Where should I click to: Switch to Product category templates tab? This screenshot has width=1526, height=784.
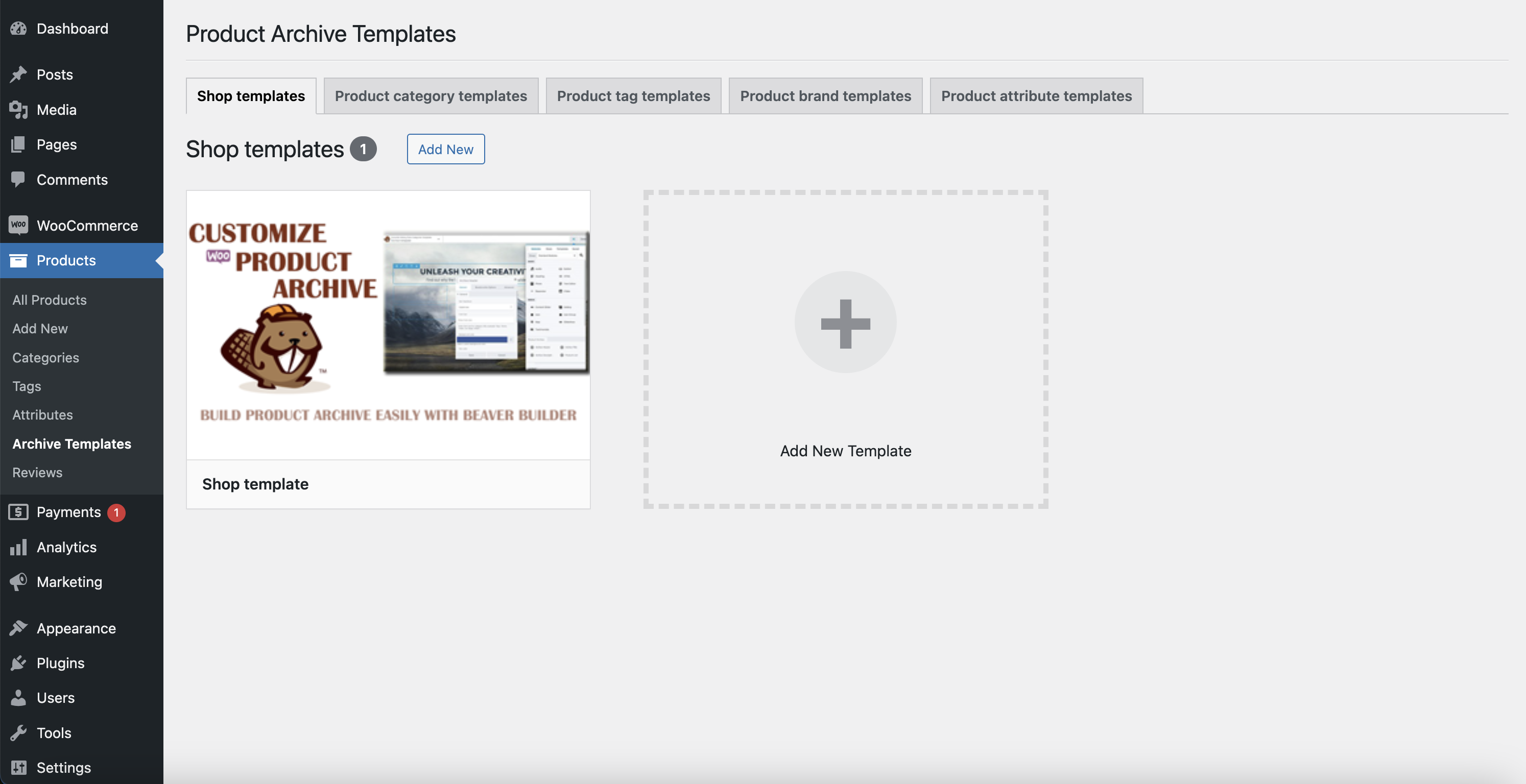(x=431, y=96)
